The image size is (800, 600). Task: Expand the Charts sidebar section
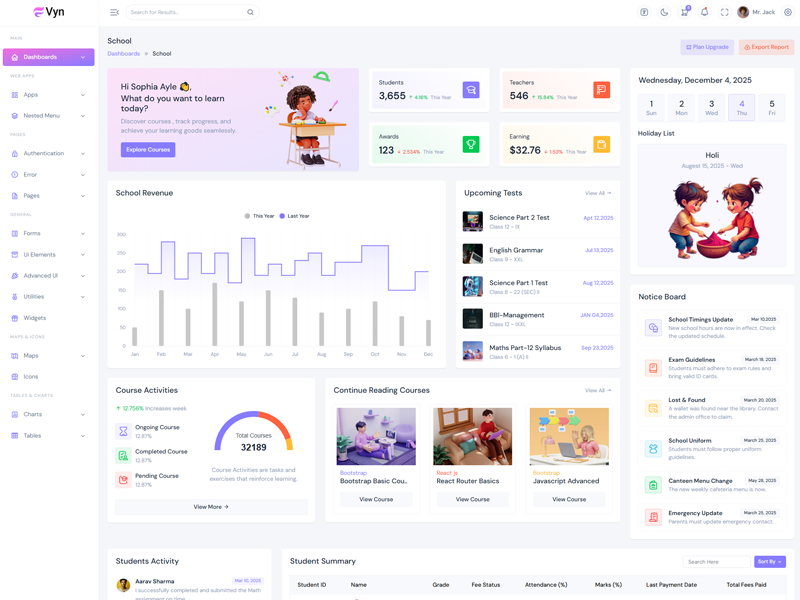coord(48,414)
